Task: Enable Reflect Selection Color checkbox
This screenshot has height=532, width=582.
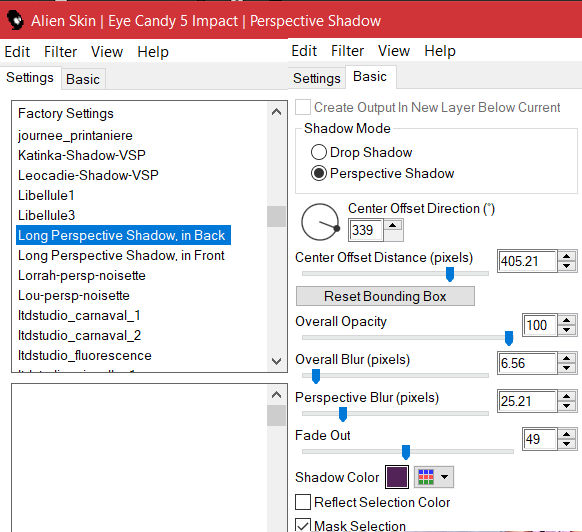Action: coord(303,502)
